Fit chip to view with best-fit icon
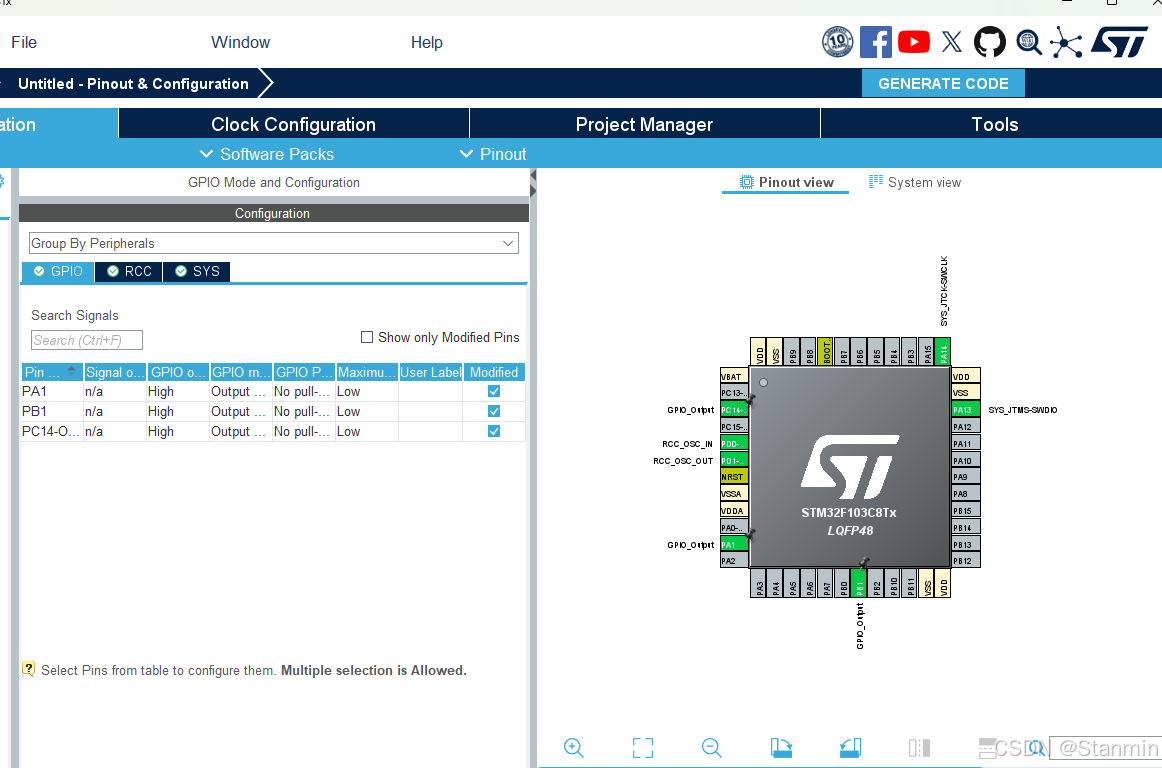Screen dimensions: 1162x768 643,747
